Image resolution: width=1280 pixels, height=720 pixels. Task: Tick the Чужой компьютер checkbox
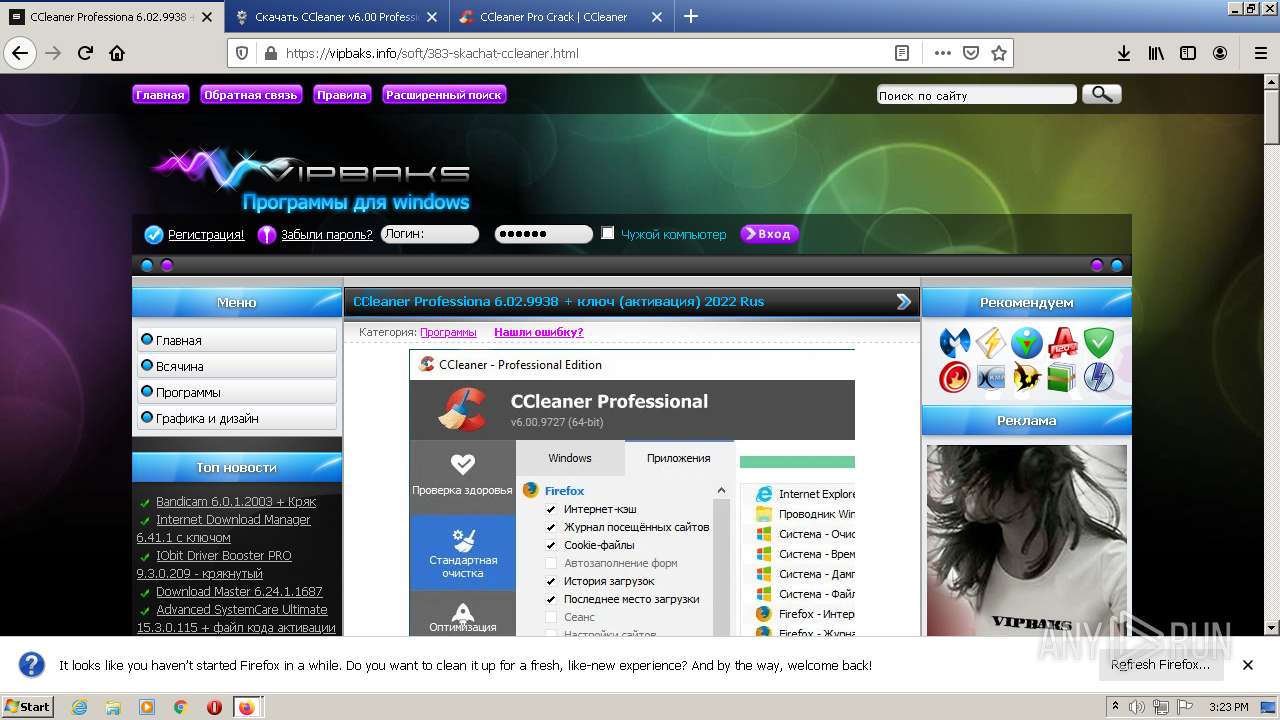(x=607, y=233)
